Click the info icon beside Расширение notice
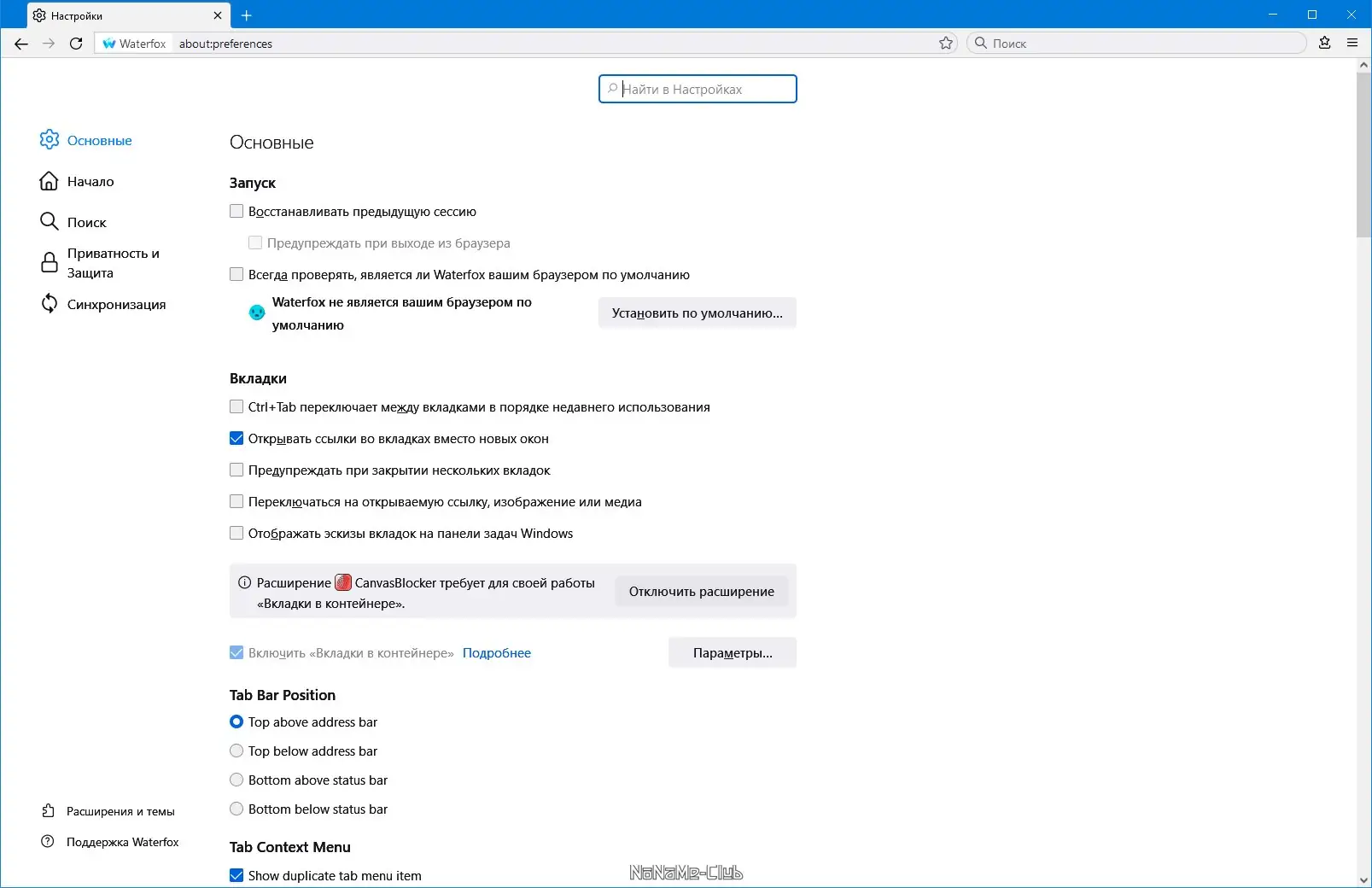This screenshot has width=1372, height=888. click(244, 582)
